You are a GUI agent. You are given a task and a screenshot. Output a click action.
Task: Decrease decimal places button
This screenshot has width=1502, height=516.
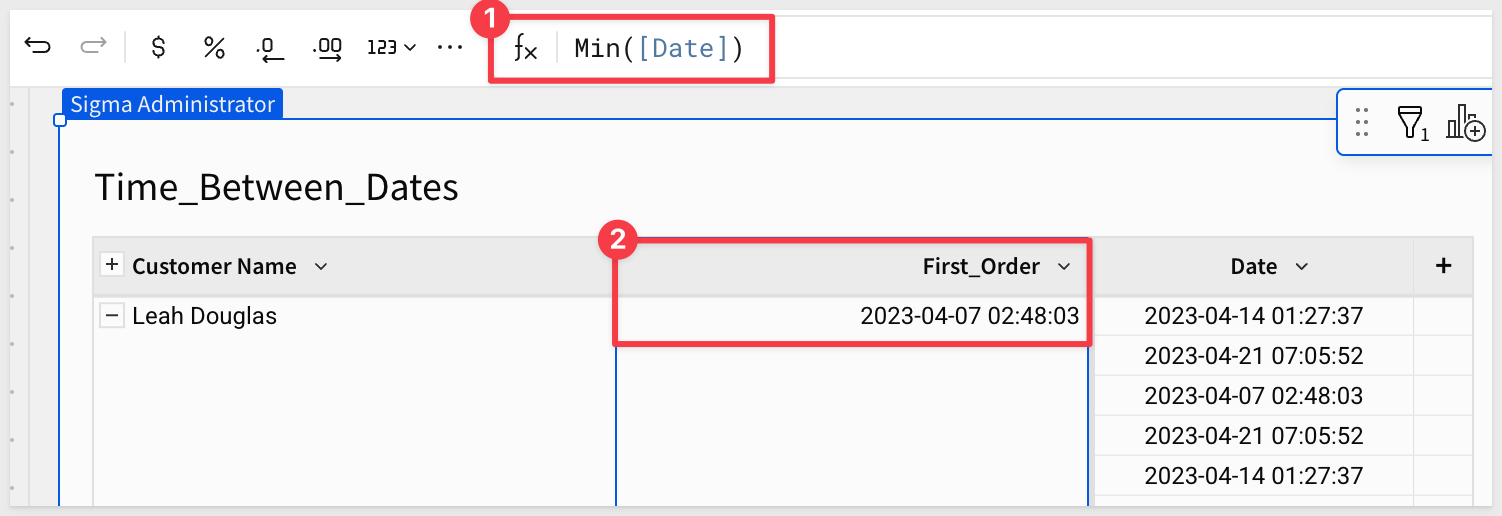tap(270, 47)
